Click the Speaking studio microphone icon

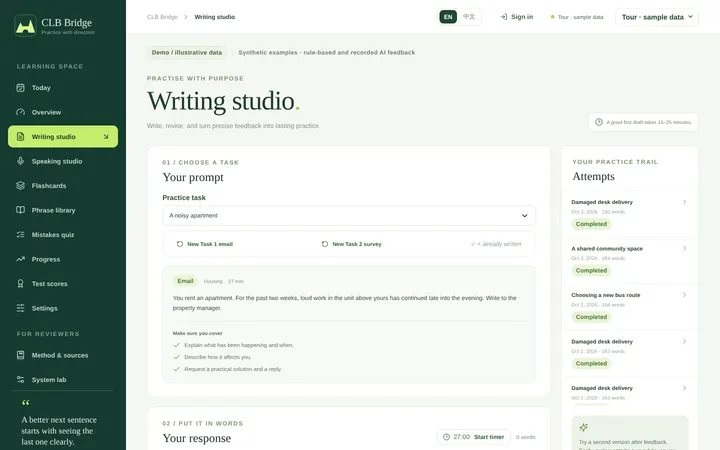point(20,161)
